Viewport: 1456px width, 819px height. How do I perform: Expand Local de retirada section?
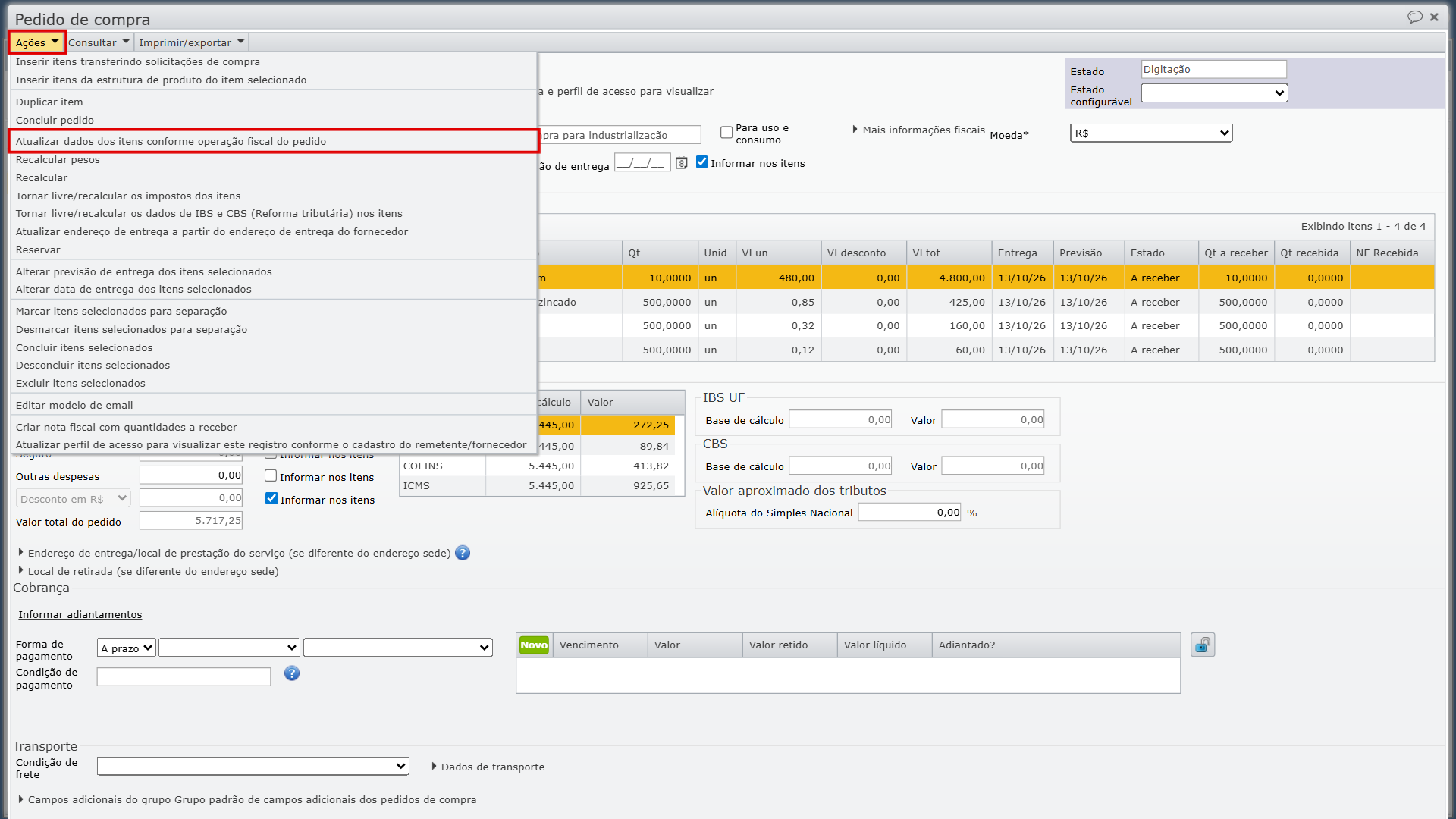[x=149, y=571]
